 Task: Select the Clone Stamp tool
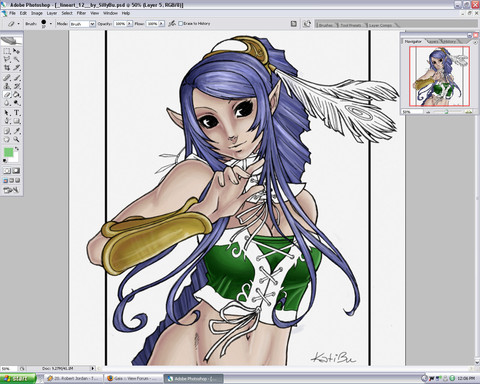[x=7, y=86]
